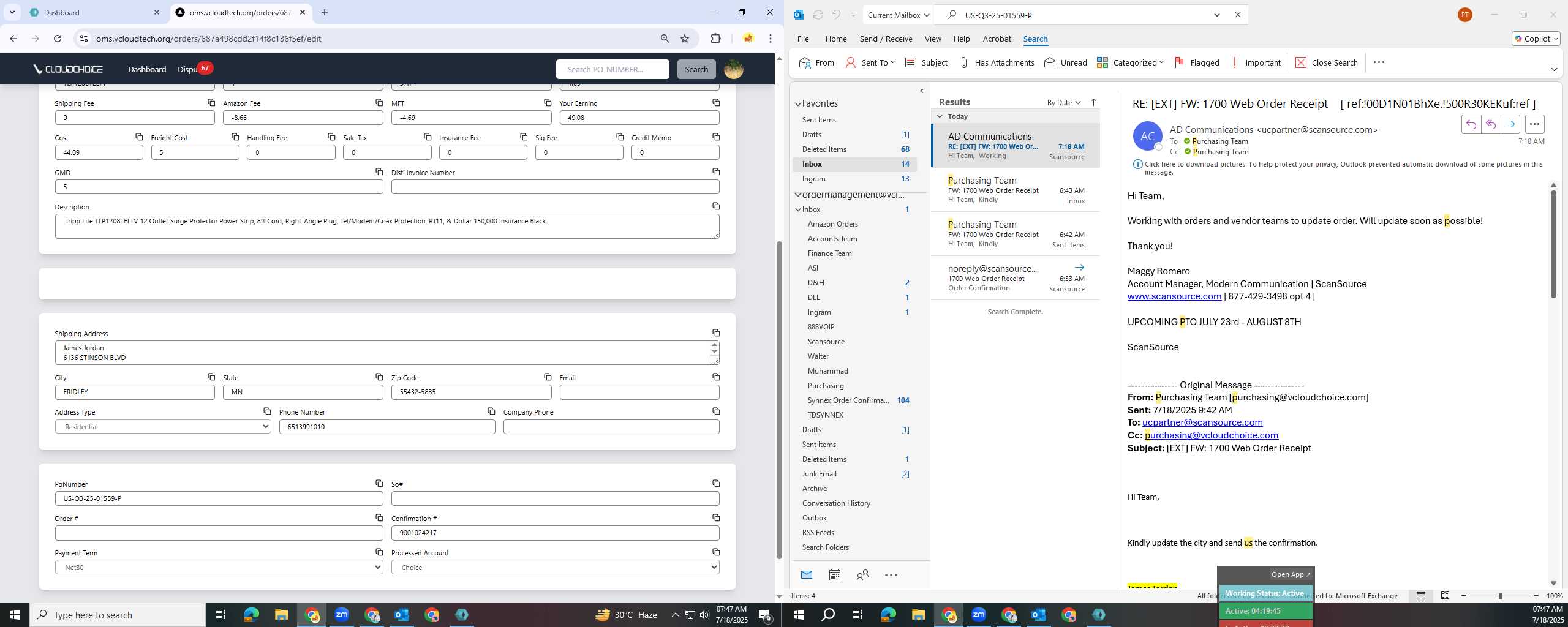Switch to Send / Receive tab
This screenshot has height=627, width=1568.
tap(886, 39)
